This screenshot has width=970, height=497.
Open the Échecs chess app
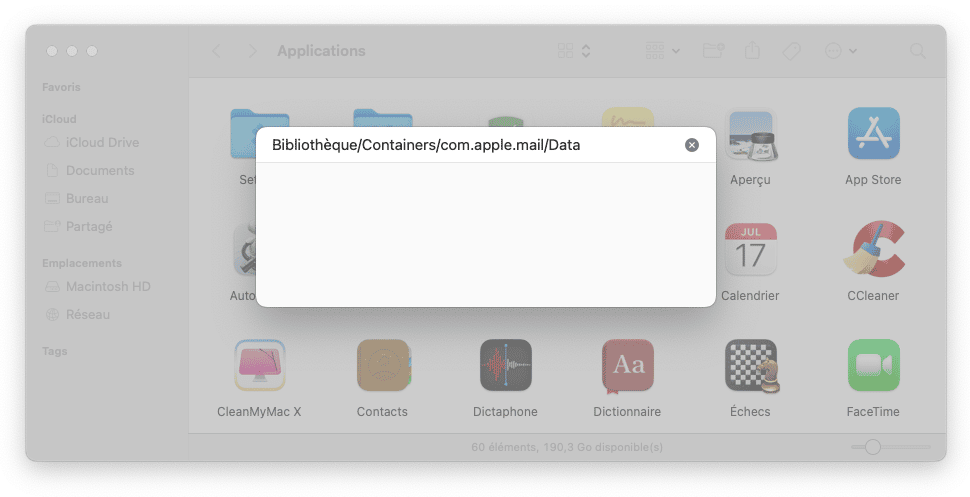coord(751,365)
